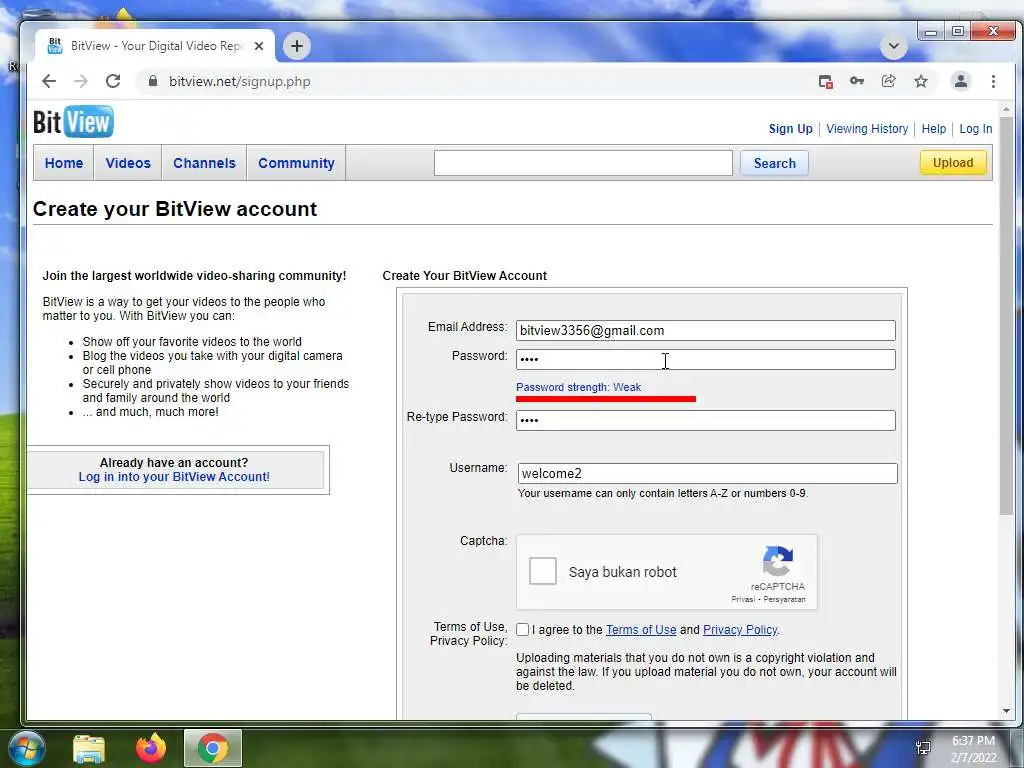Open the saved passwords key icon

click(x=857, y=81)
